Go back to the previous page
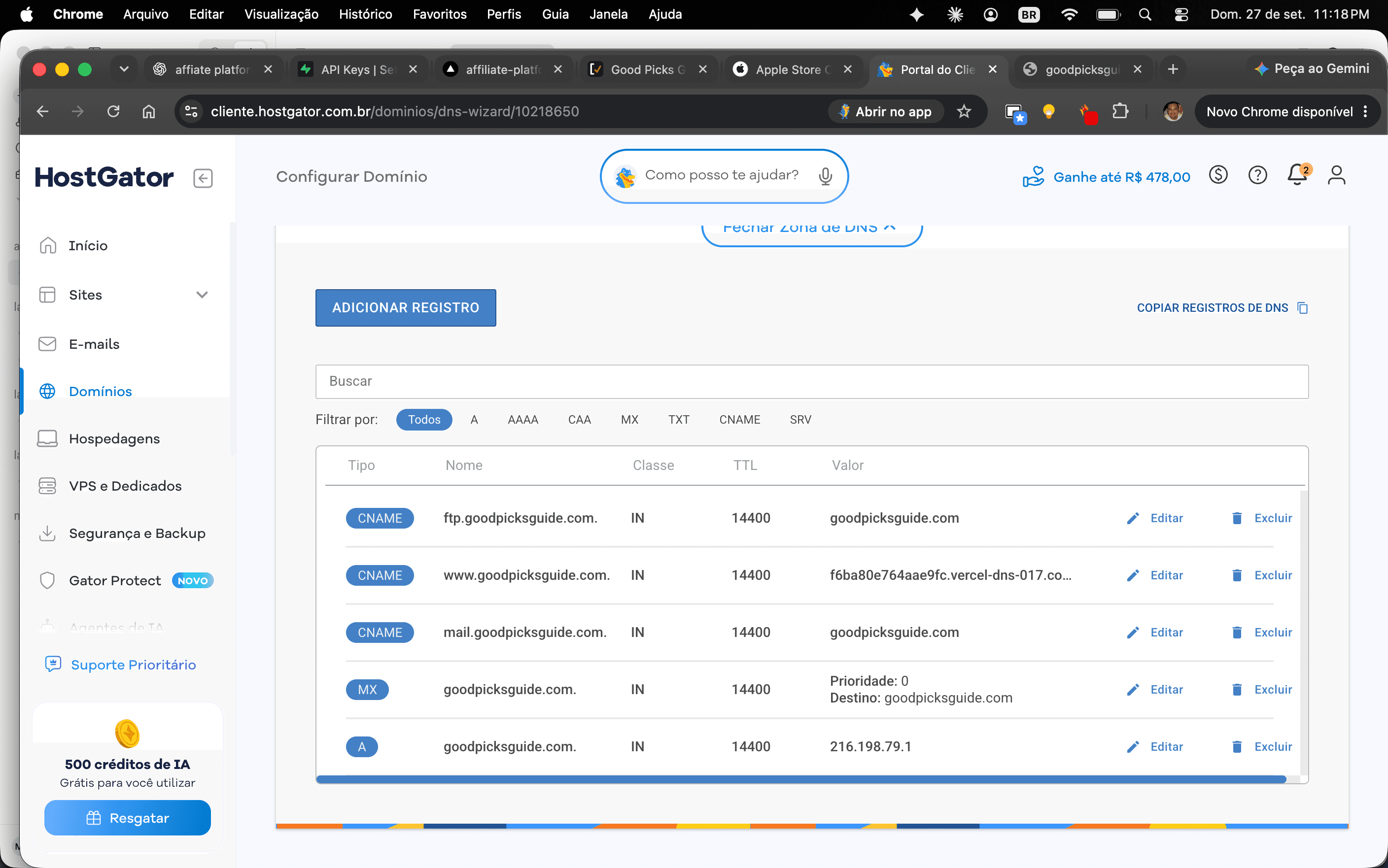The width and height of the screenshot is (1388, 868). (42, 111)
